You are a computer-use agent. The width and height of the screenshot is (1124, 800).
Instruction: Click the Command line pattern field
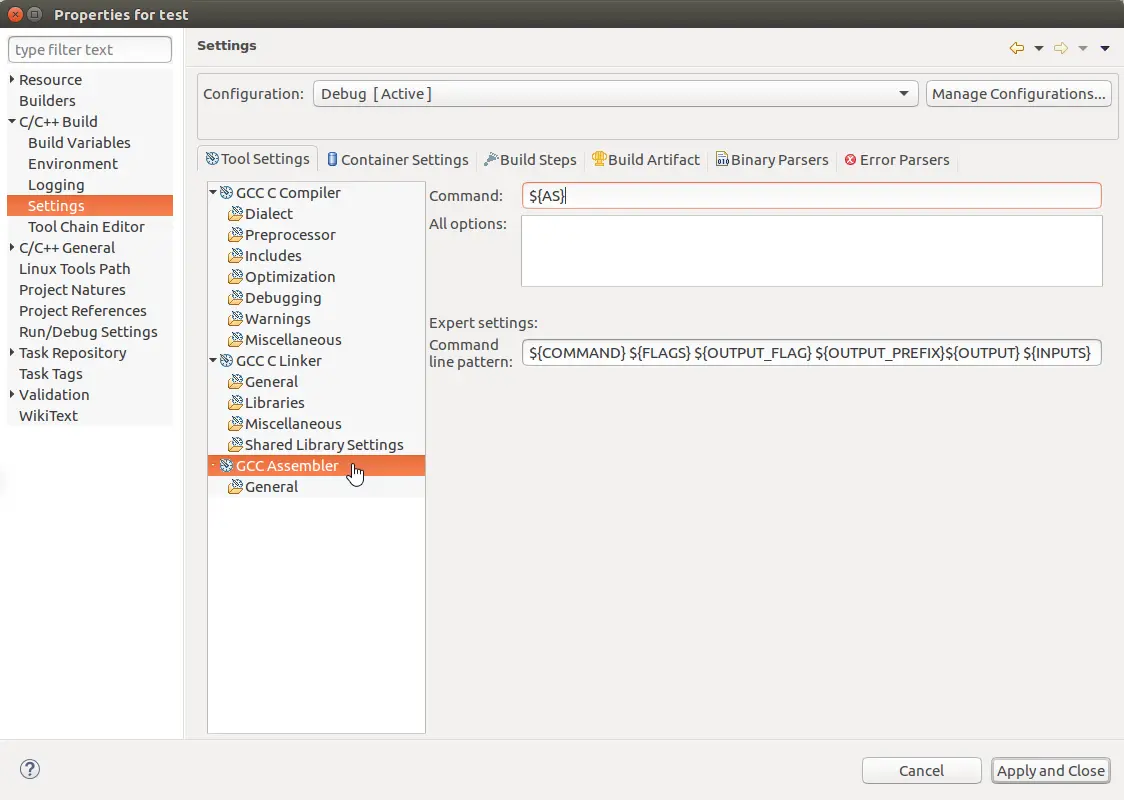[811, 353]
